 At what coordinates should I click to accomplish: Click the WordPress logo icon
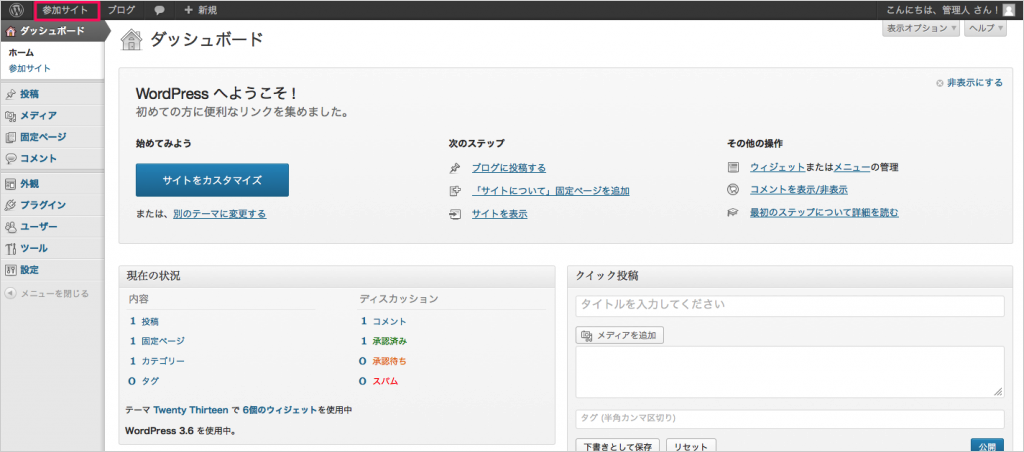click(x=16, y=10)
